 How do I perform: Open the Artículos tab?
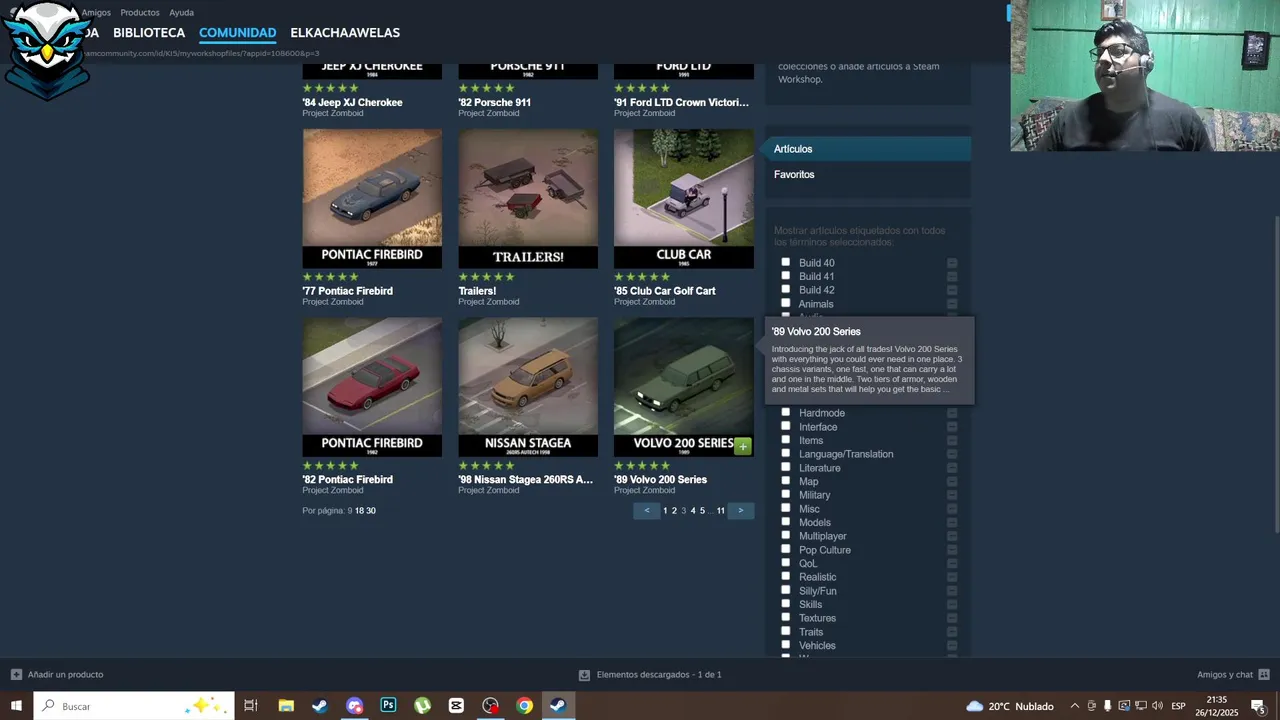click(868, 149)
